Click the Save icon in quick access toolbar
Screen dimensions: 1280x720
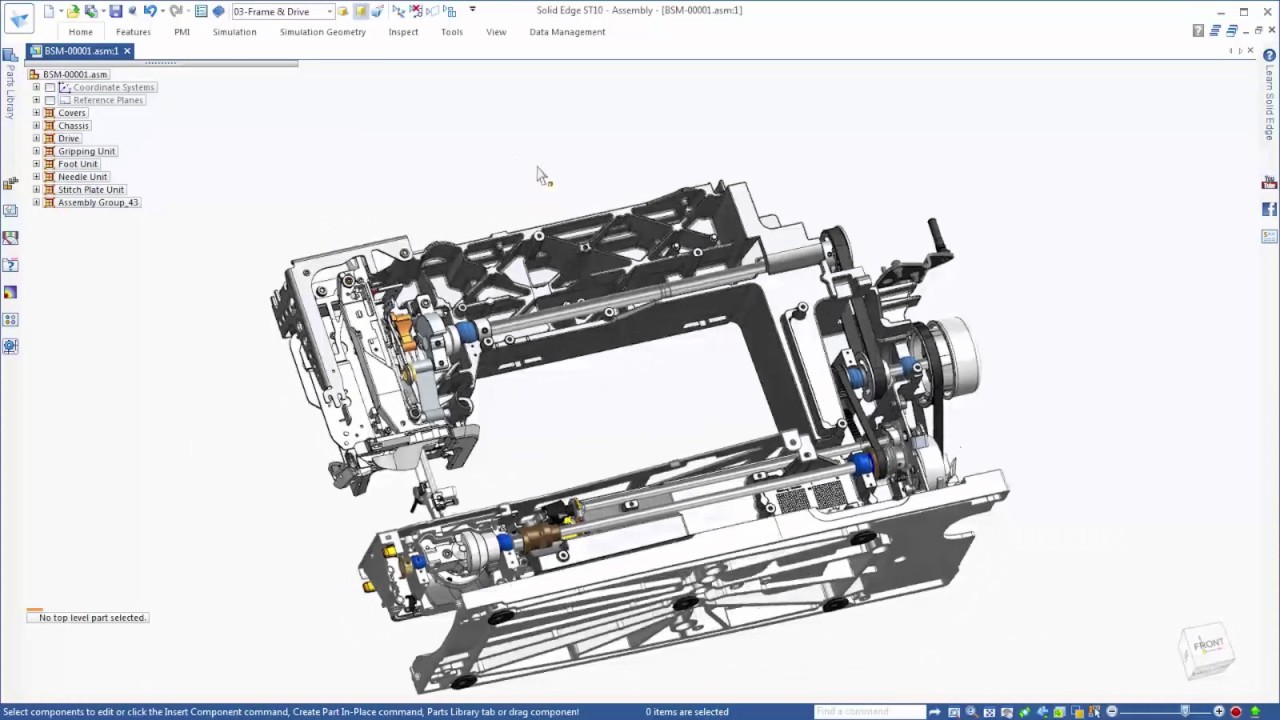point(115,11)
